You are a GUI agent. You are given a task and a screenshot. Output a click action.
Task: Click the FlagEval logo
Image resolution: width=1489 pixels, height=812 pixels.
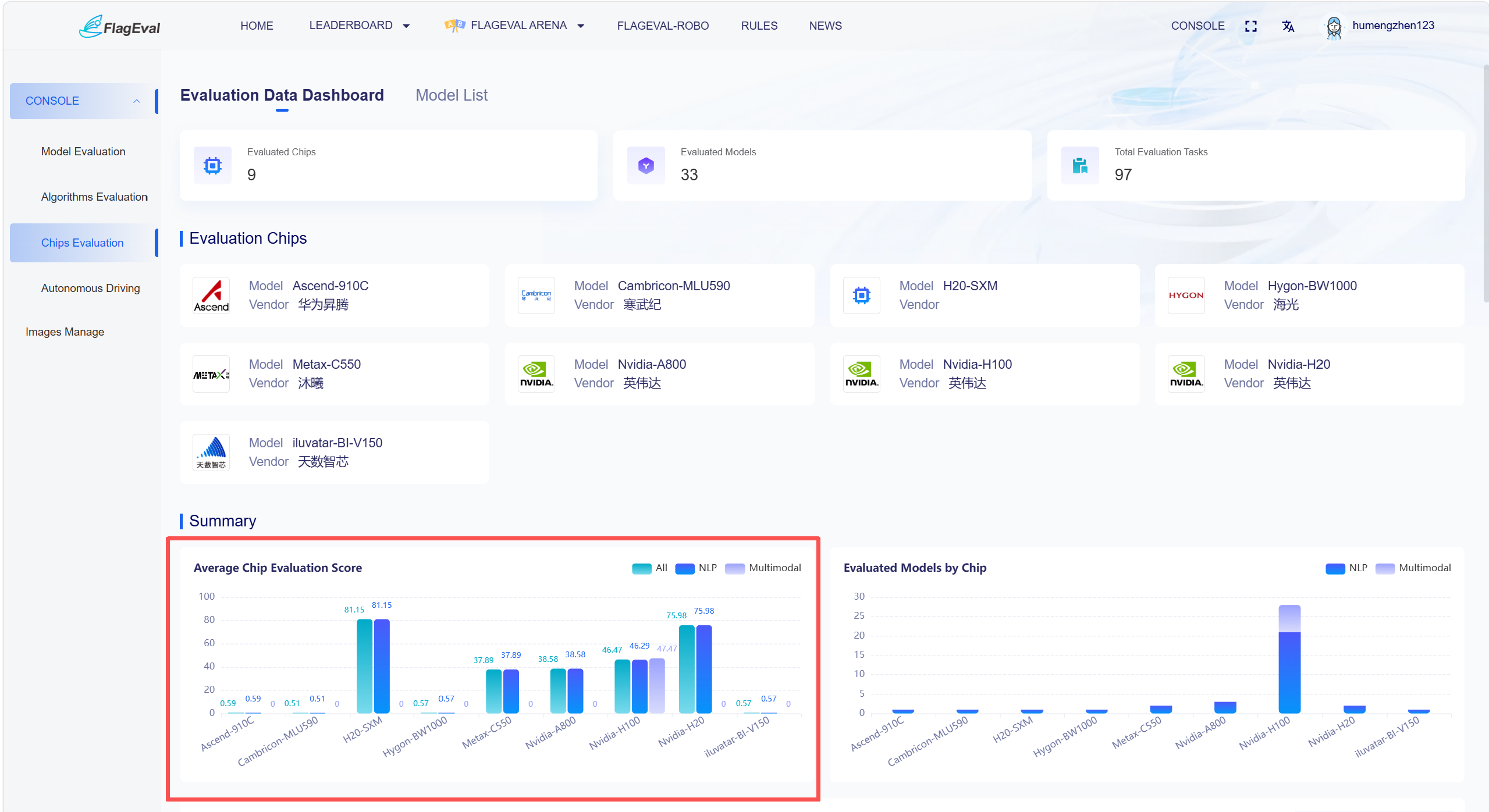click(120, 26)
